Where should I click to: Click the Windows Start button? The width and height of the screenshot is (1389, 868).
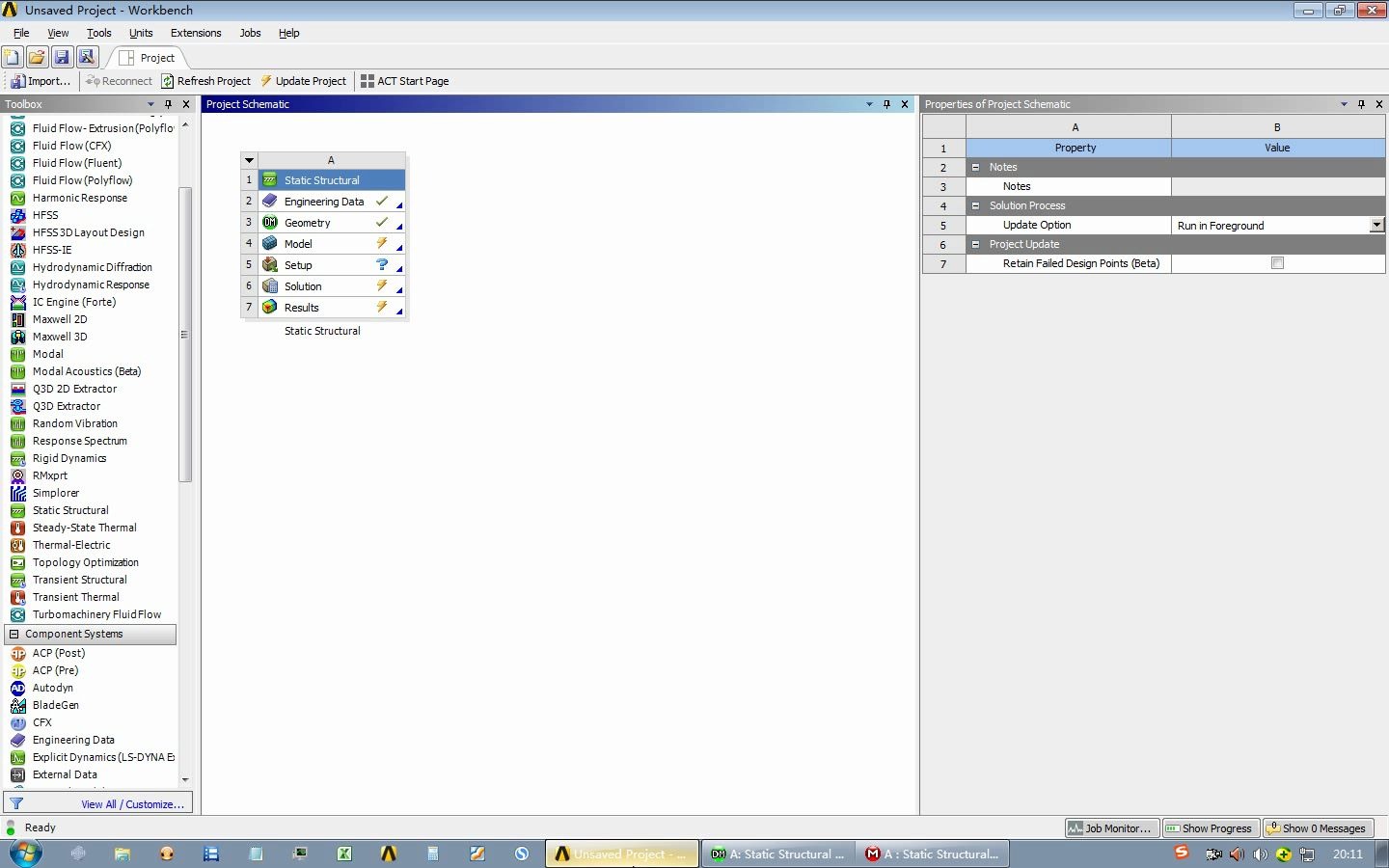click(x=24, y=854)
